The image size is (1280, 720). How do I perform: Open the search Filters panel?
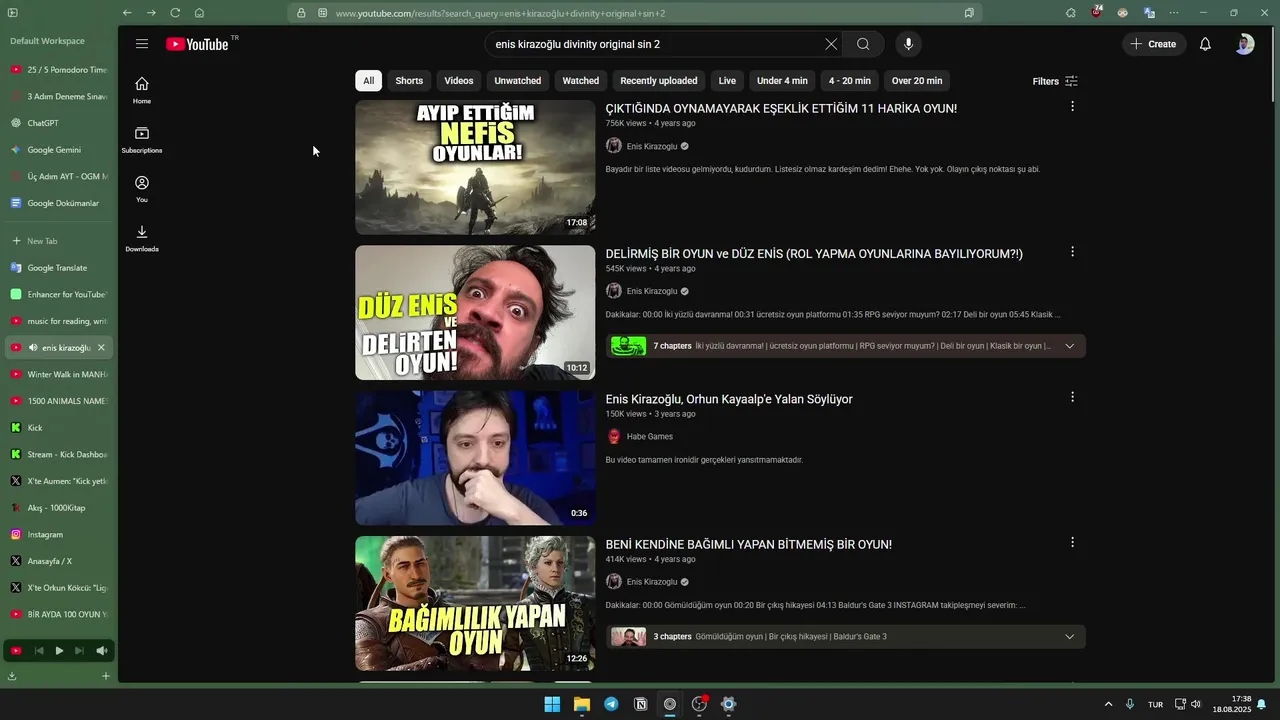coord(1055,81)
